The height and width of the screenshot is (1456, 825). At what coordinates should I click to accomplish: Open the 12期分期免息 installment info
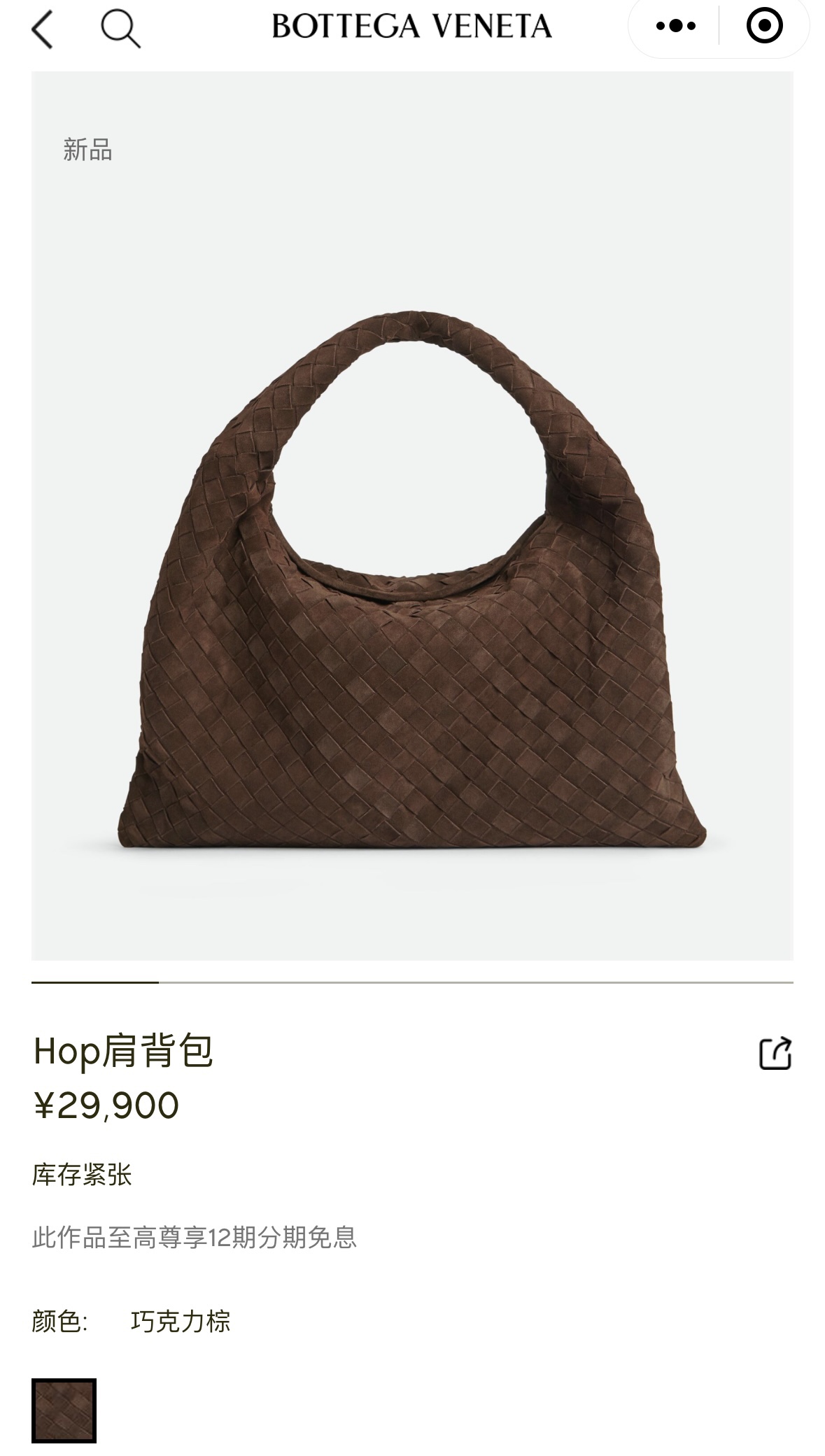(x=195, y=1237)
